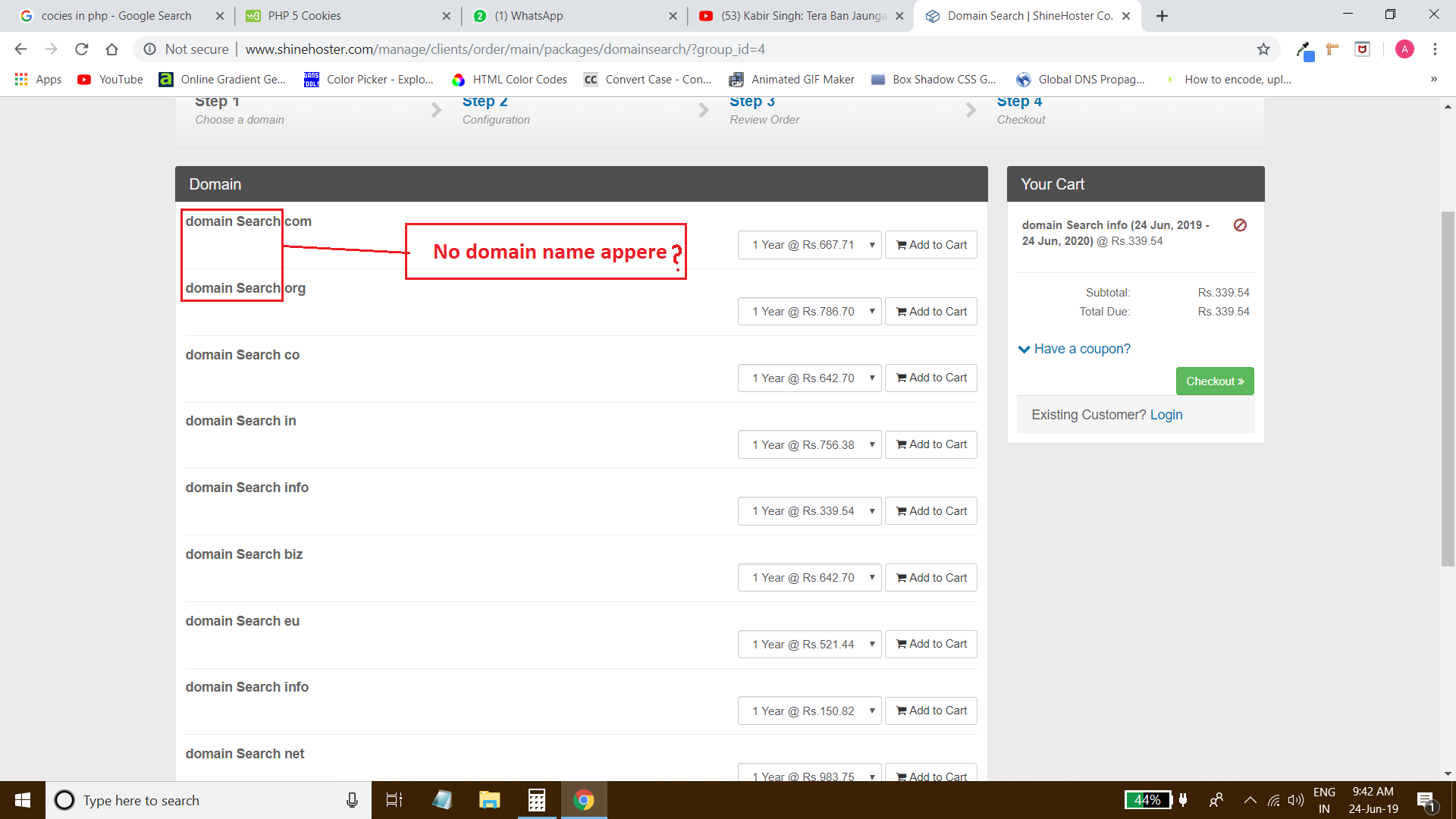Click the color picker extension icon

coord(1304,50)
